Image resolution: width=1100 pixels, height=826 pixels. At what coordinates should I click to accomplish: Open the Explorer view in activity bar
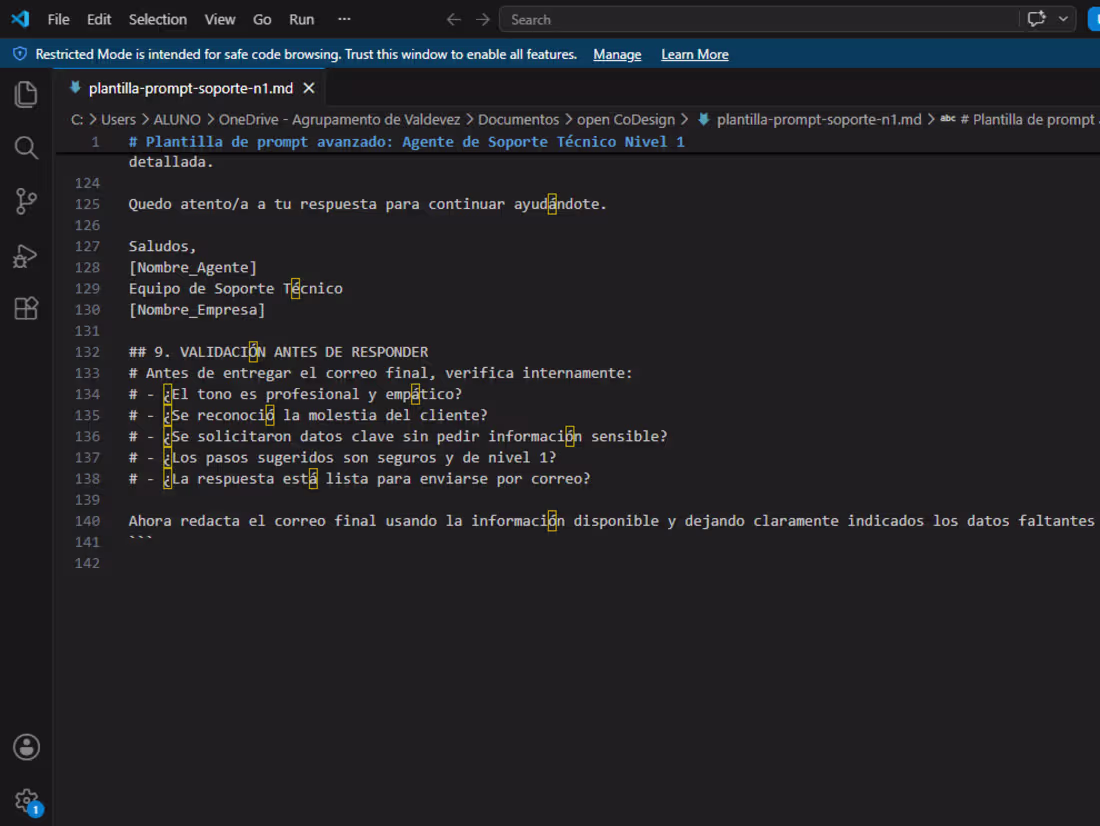[26, 94]
